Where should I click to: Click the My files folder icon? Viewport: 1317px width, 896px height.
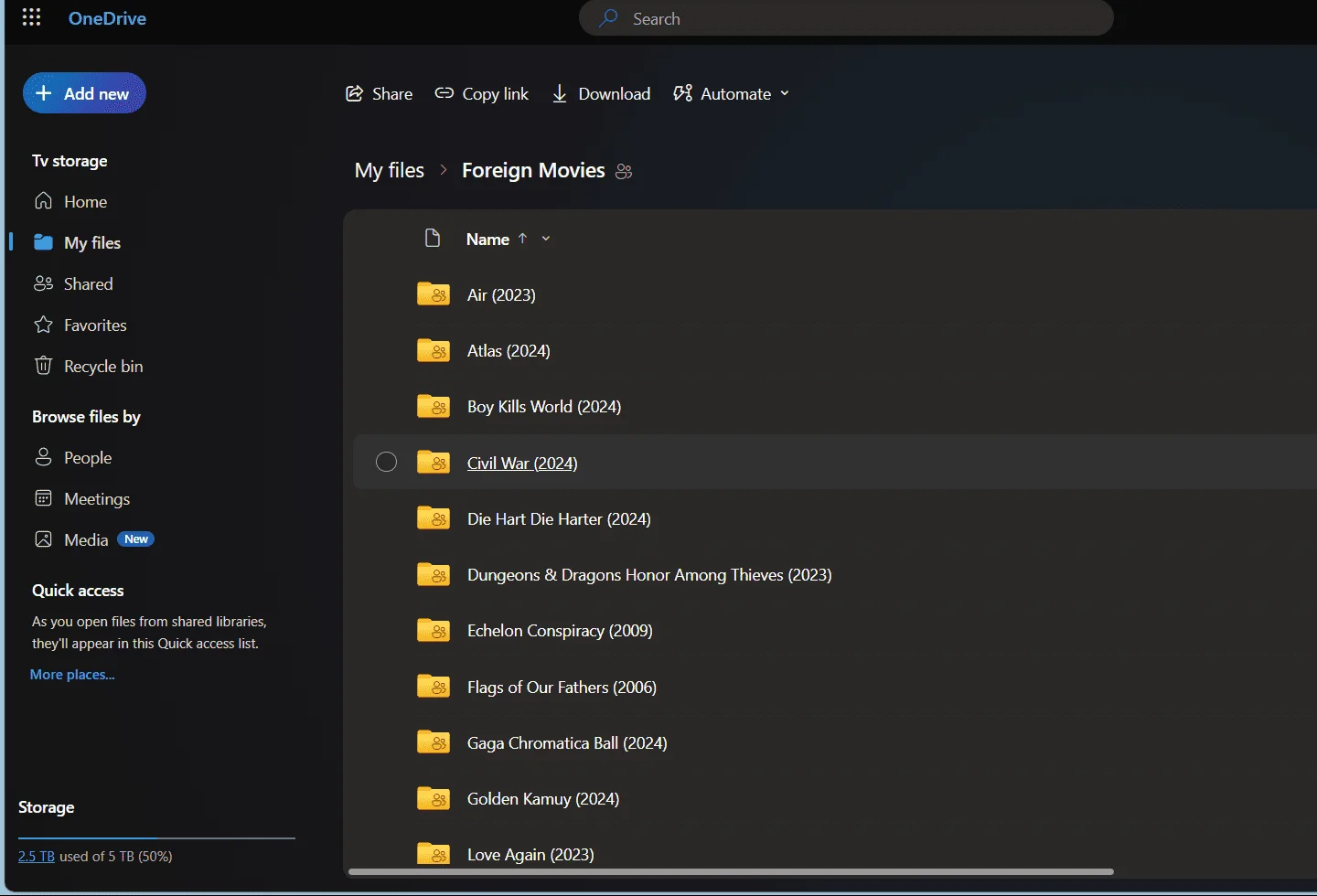coord(43,242)
